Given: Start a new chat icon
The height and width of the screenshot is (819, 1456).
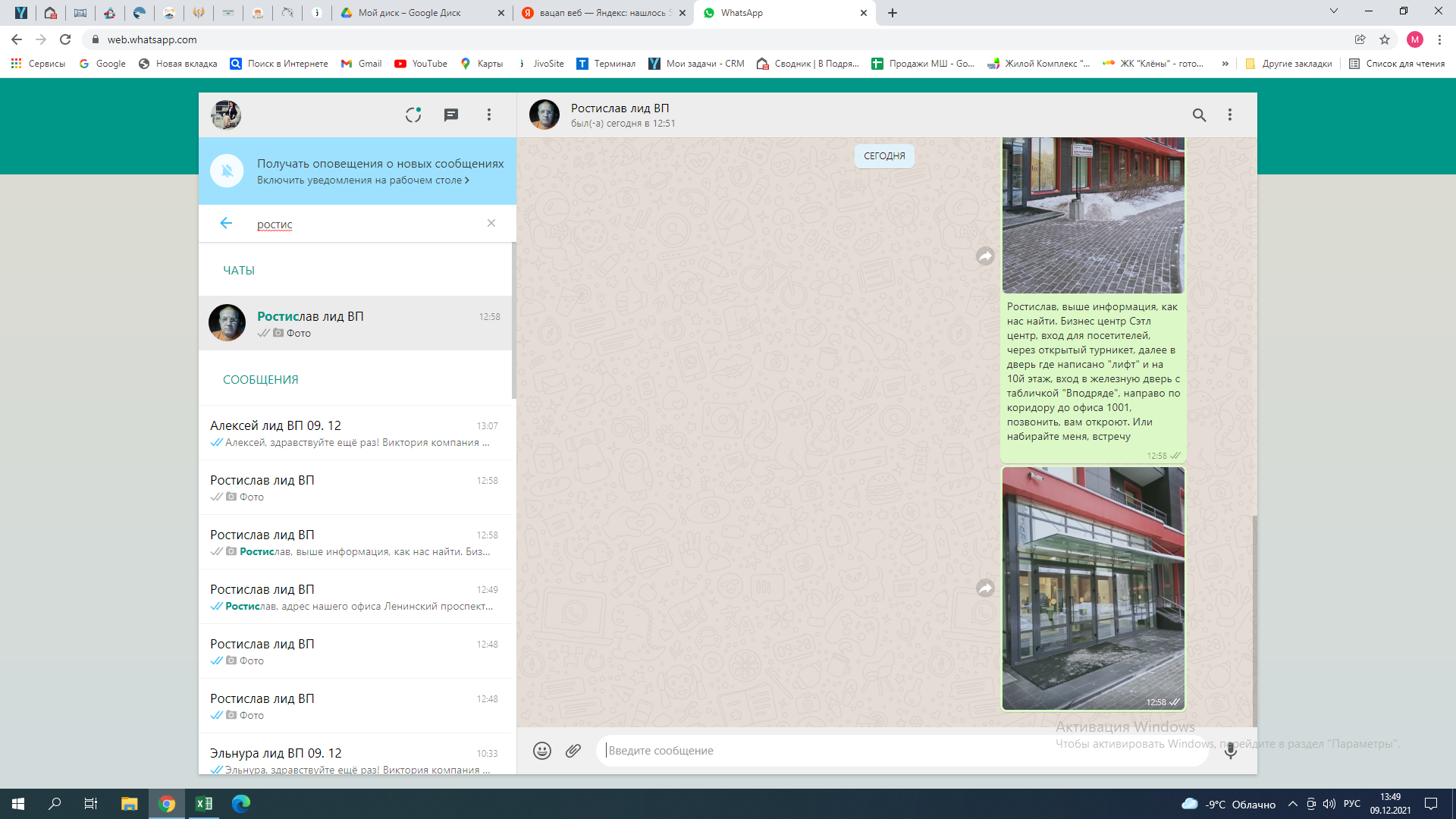Looking at the screenshot, I should (x=451, y=115).
